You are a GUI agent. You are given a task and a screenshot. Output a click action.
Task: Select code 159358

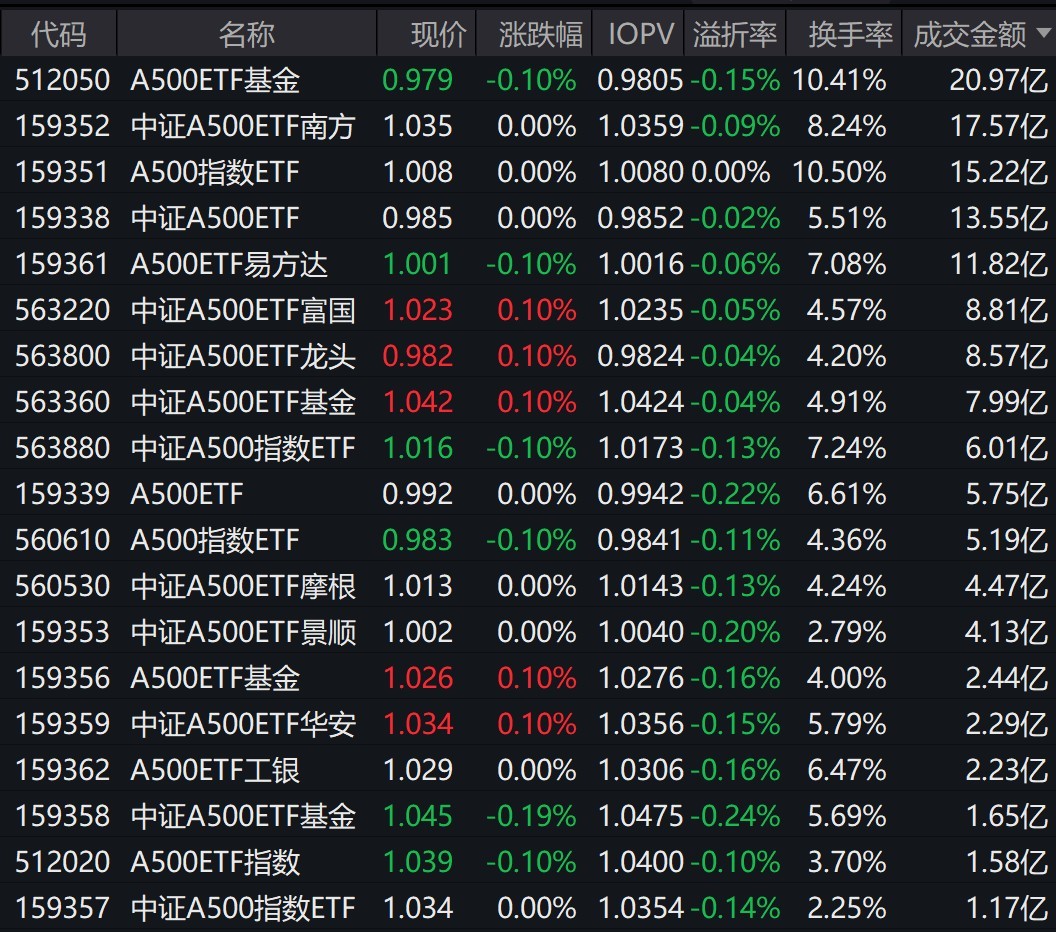62,816
